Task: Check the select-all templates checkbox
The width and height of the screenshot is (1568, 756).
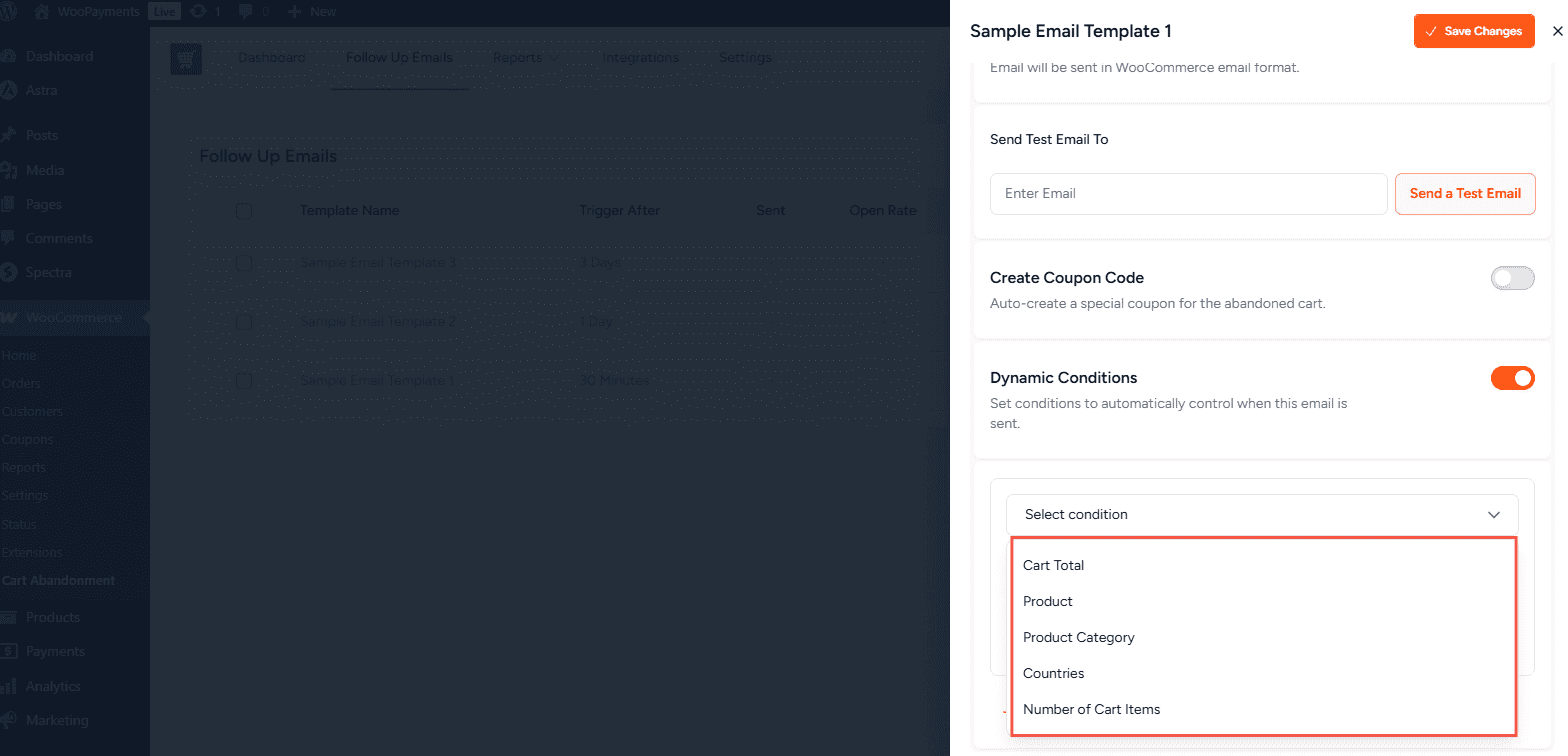Action: pyautogui.click(x=244, y=211)
